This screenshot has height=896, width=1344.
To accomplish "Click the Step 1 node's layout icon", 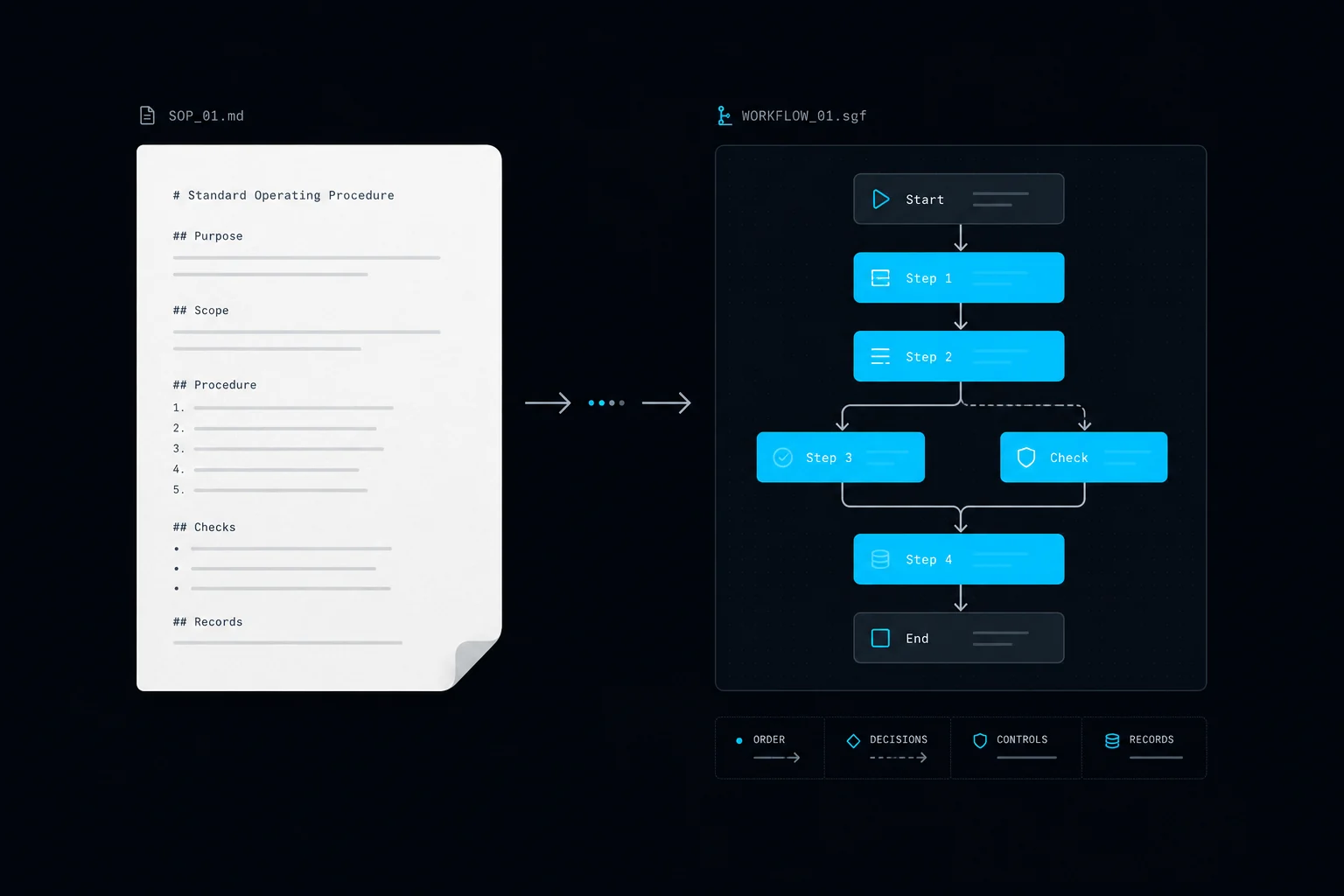I will [880, 278].
